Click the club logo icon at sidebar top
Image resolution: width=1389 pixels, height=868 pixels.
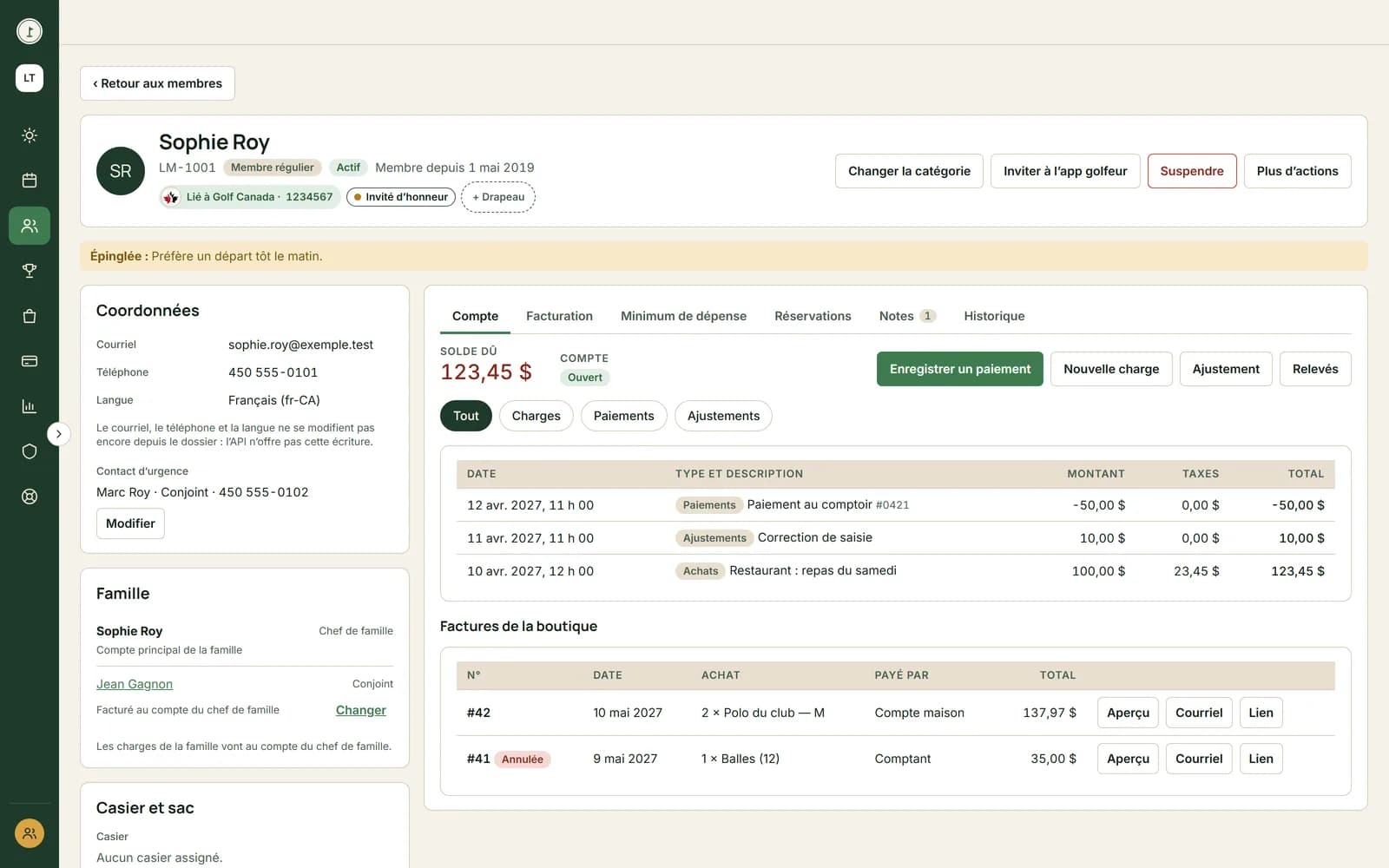30,31
